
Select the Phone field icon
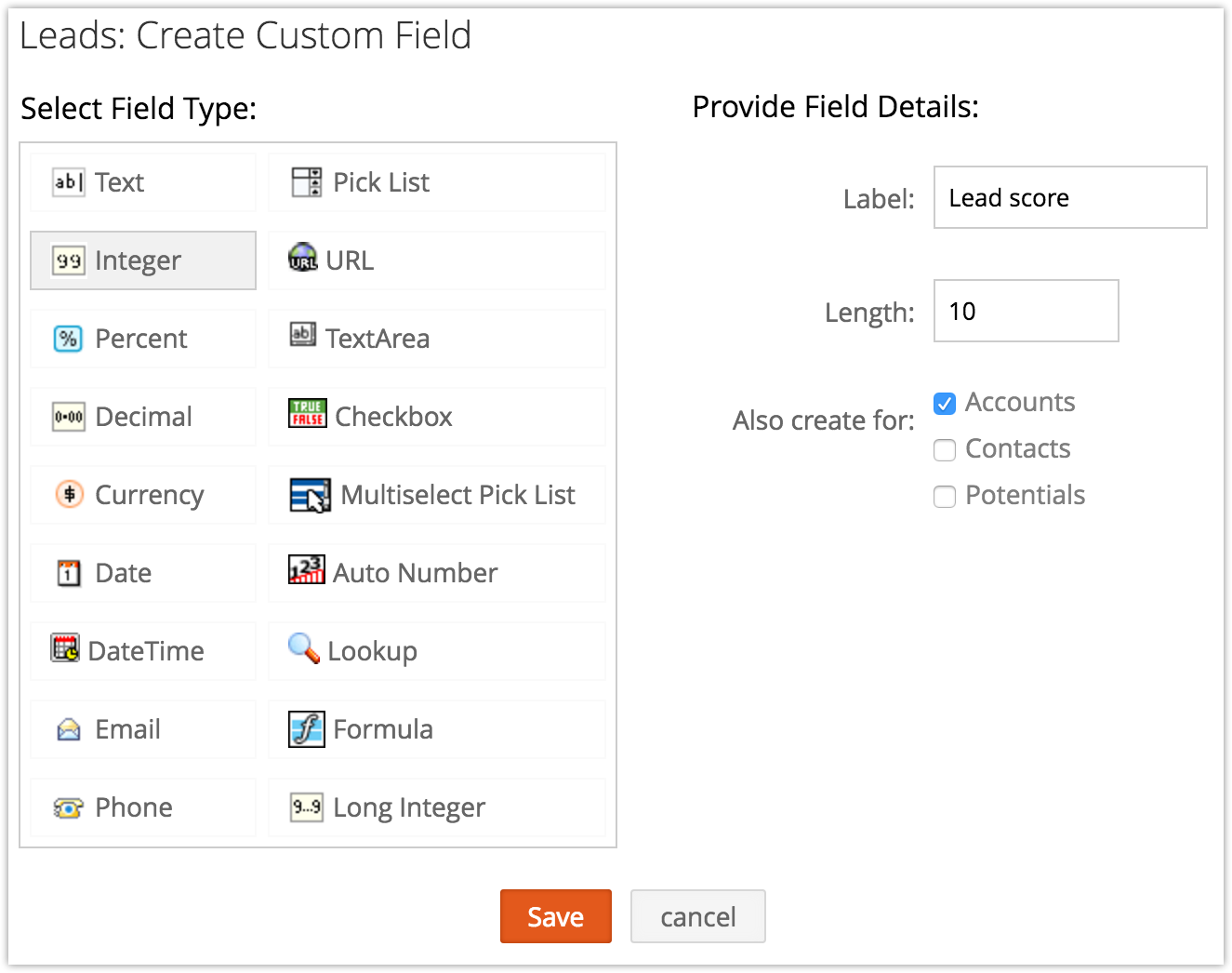coord(68,807)
